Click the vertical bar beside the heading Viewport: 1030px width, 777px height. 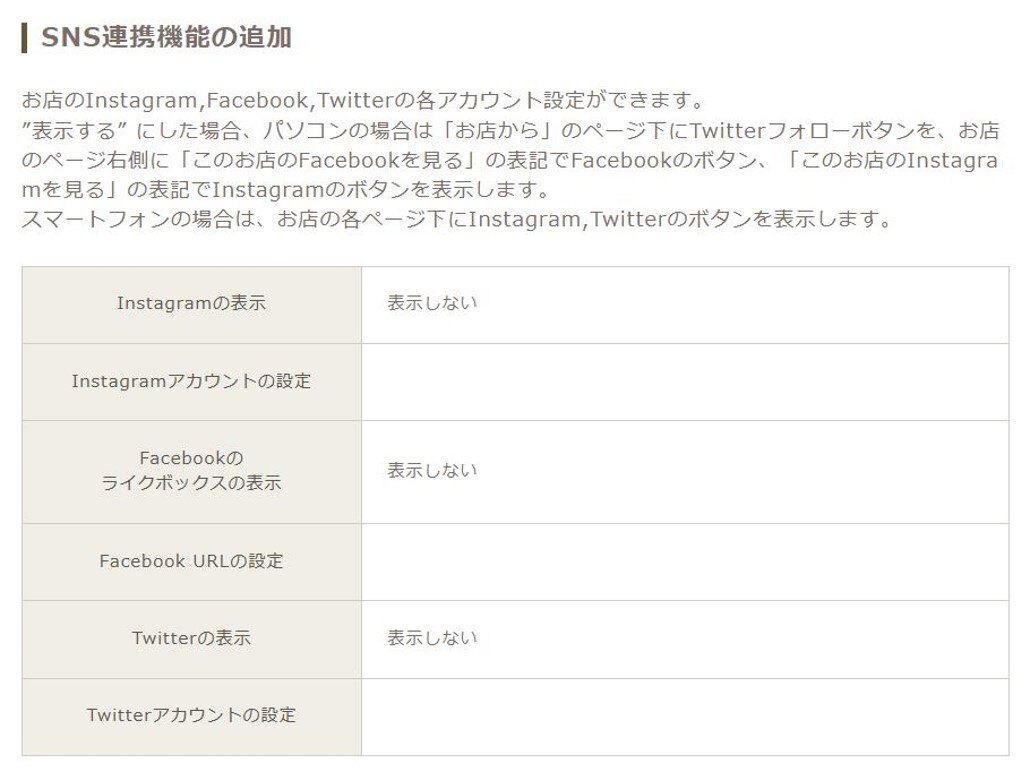click(x=24, y=37)
